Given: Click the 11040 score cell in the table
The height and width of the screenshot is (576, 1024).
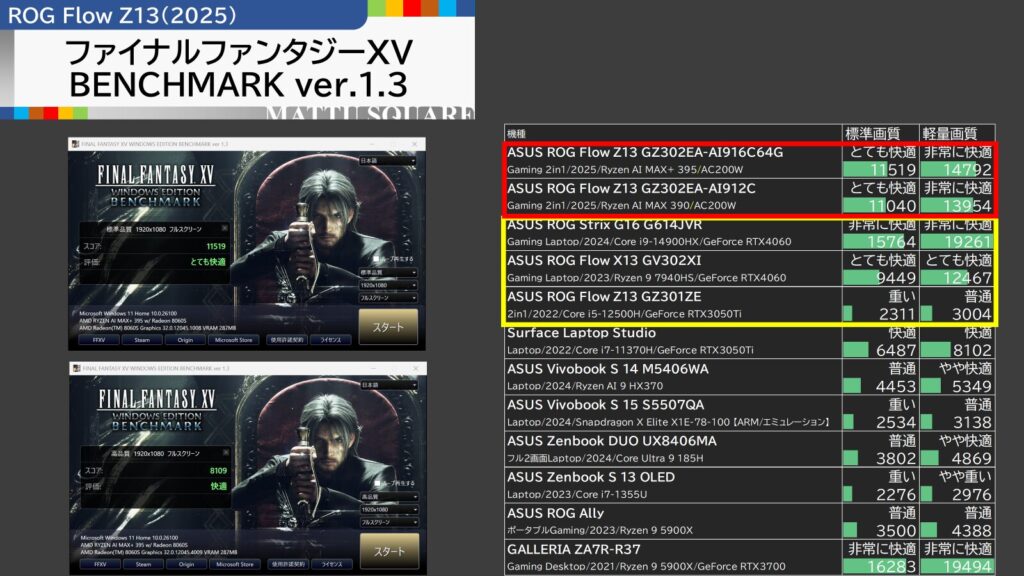Looking at the screenshot, I should (880, 206).
